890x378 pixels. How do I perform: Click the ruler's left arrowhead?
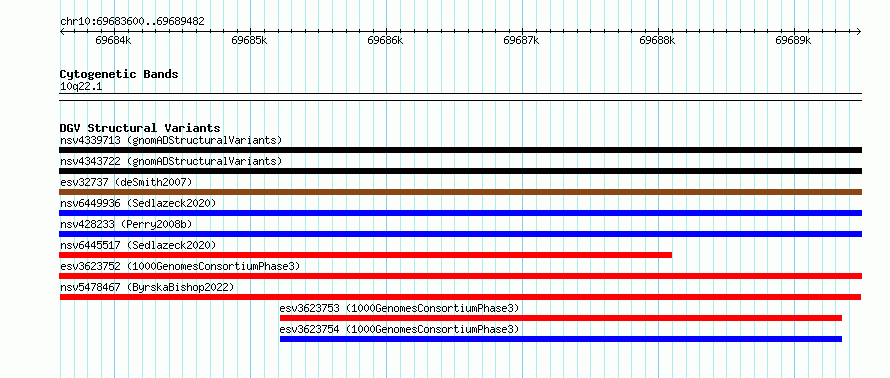(62, 31)
